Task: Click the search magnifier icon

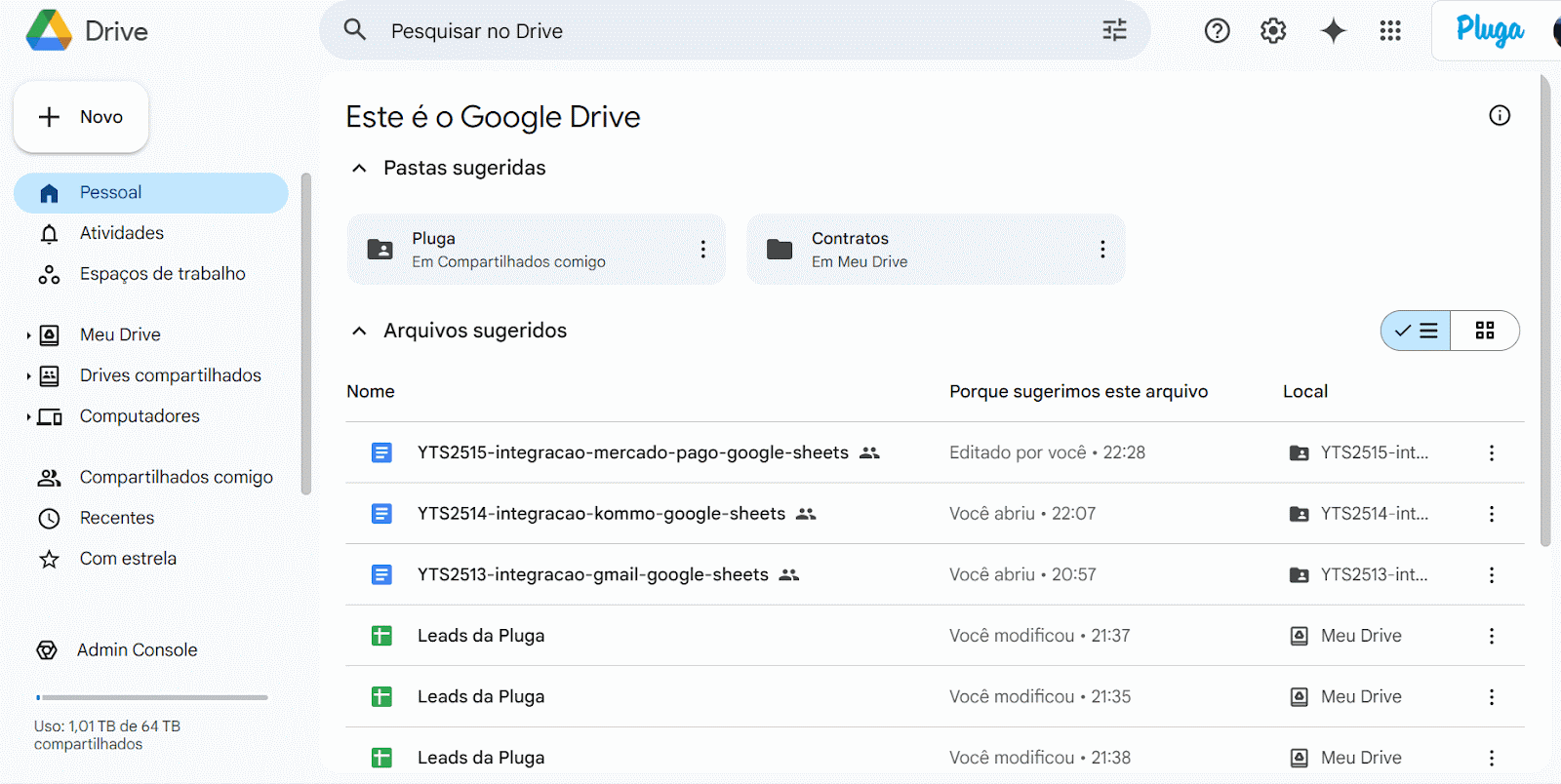Action: 355,30
